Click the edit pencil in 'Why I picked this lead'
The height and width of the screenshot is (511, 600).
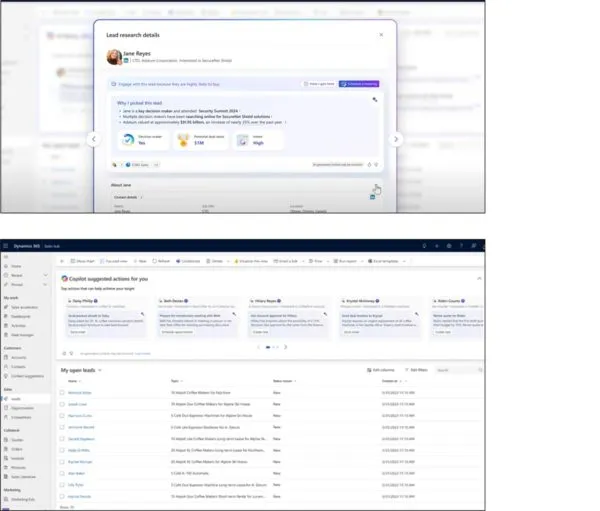pyautogui.click(x=375, y=100)
